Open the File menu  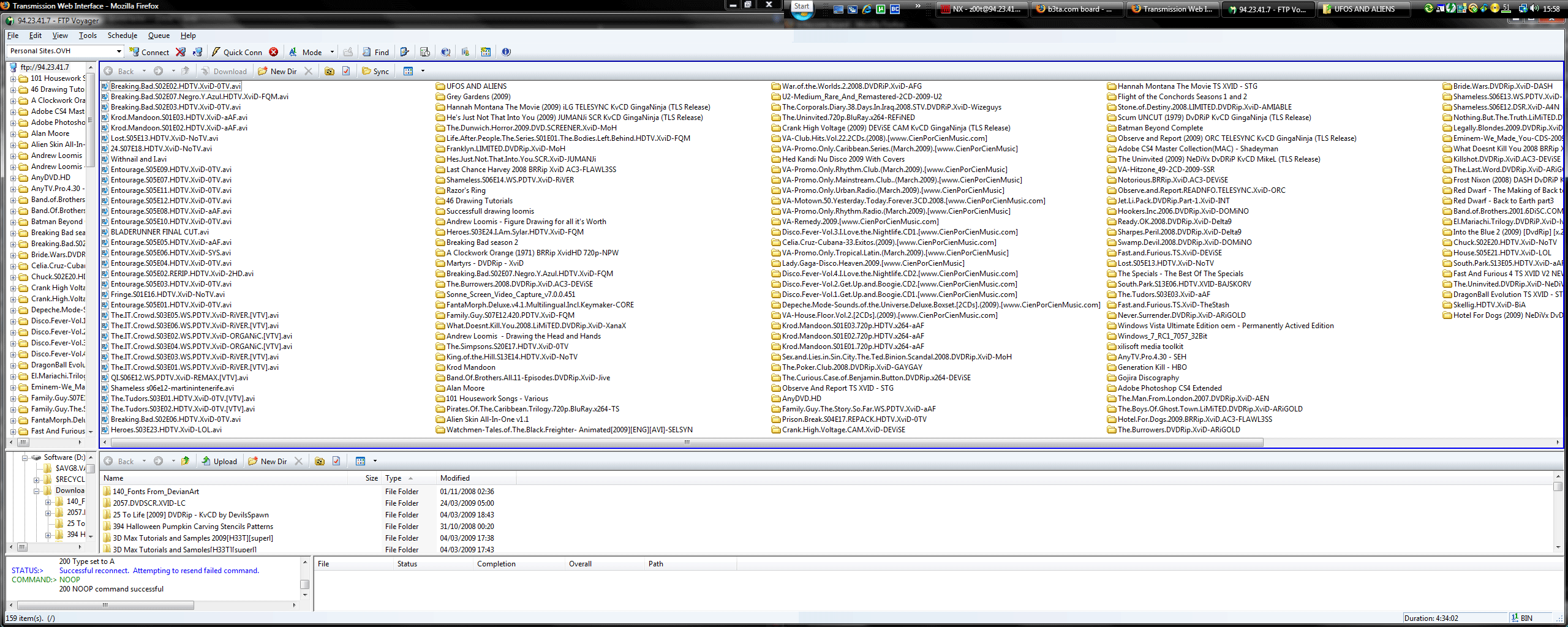coord(13,36)
